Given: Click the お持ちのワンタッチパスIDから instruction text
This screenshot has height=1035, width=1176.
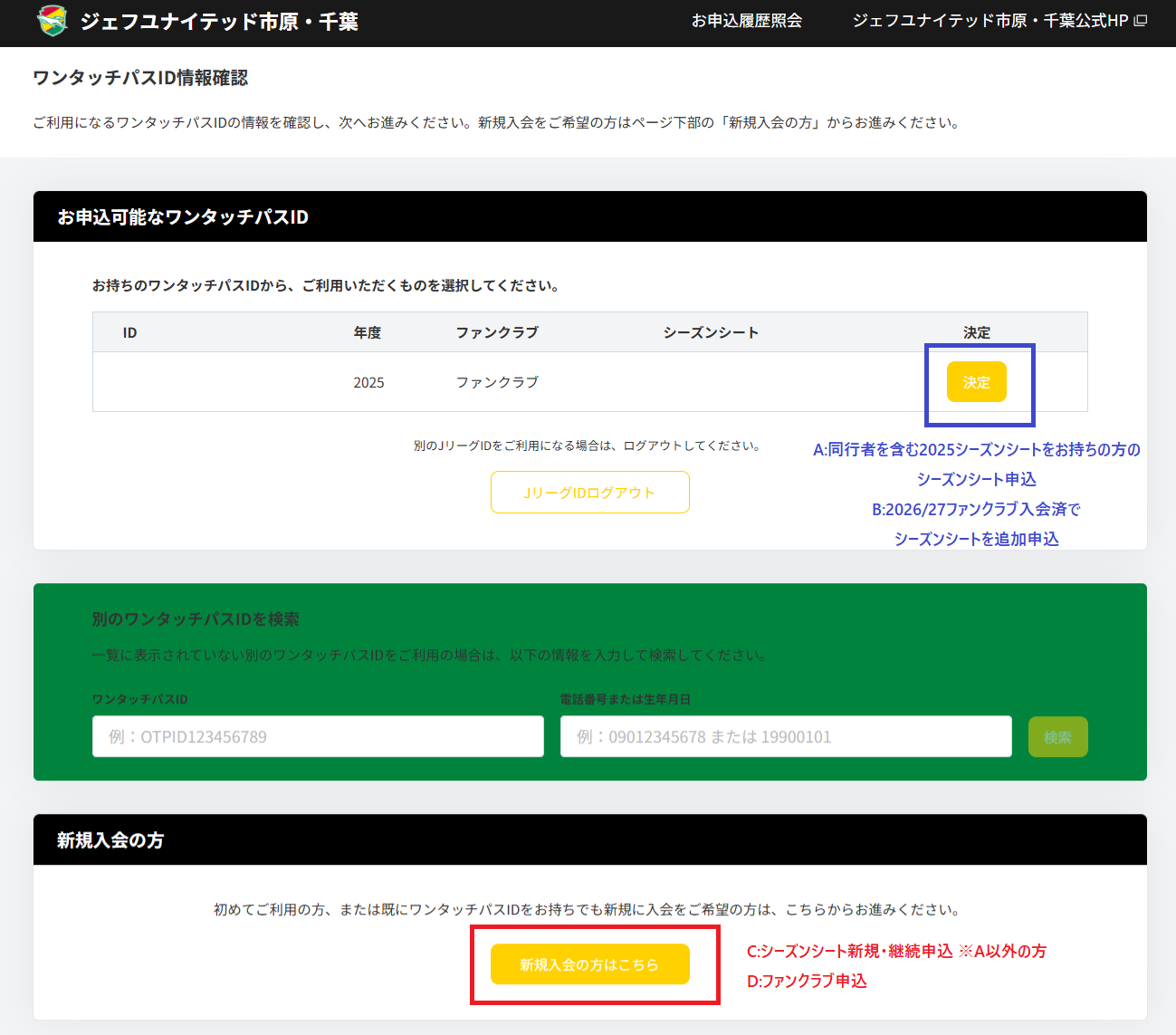Looking at the screenshot, I should 328,286.
